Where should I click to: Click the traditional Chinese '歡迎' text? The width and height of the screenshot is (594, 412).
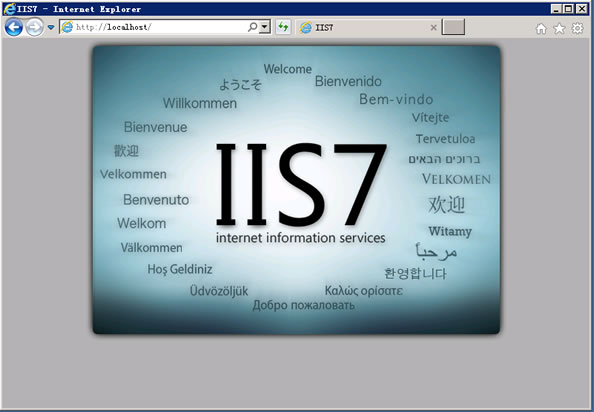(x=126, y=151)
